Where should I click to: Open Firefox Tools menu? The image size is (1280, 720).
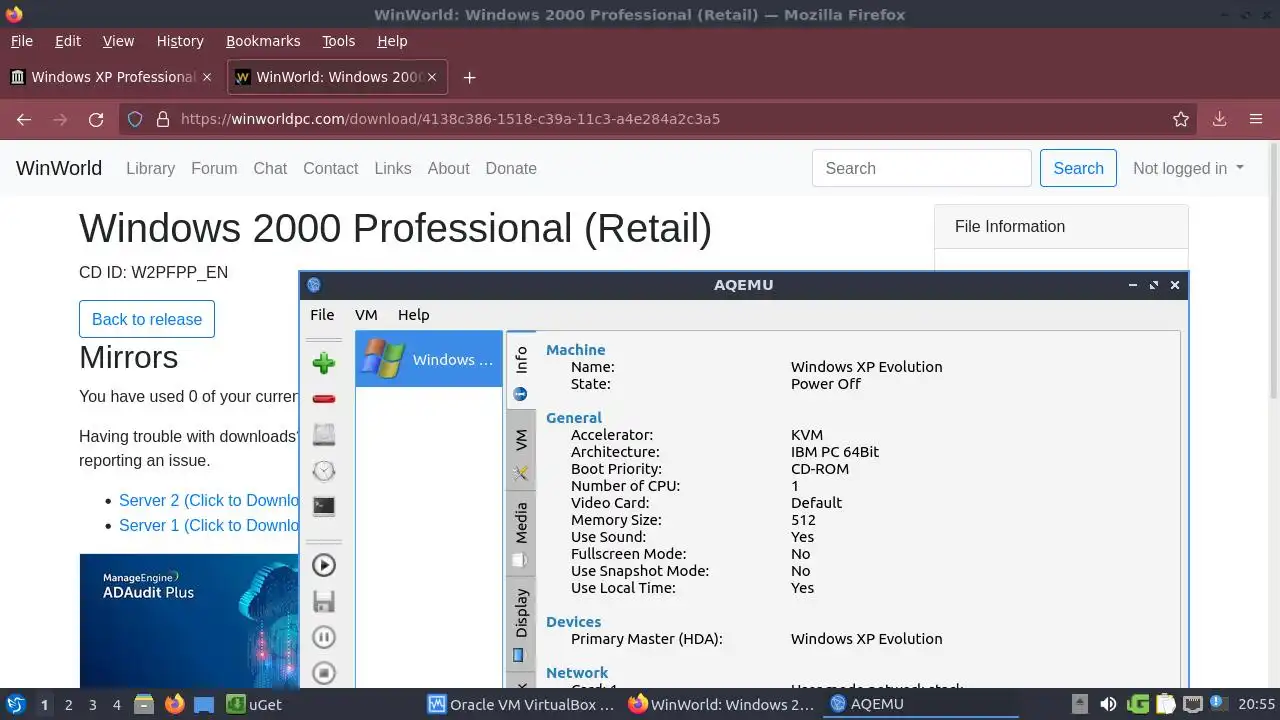(338, 41)
